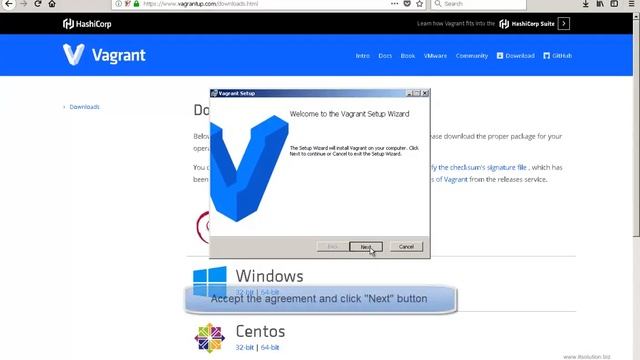Reload the page with refresh icon
Screen dimensions: 640x360
38,4
